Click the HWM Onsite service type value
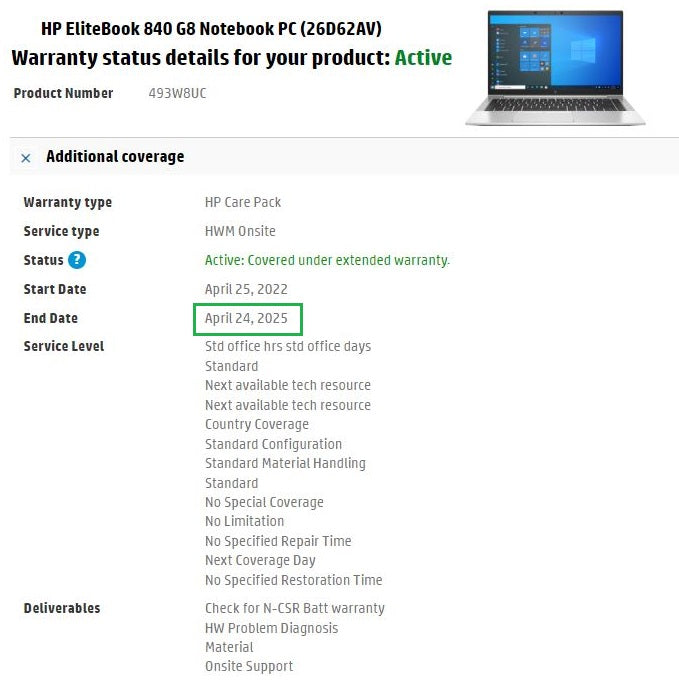Viewport: 679px width, 686px height. [240, 231]
